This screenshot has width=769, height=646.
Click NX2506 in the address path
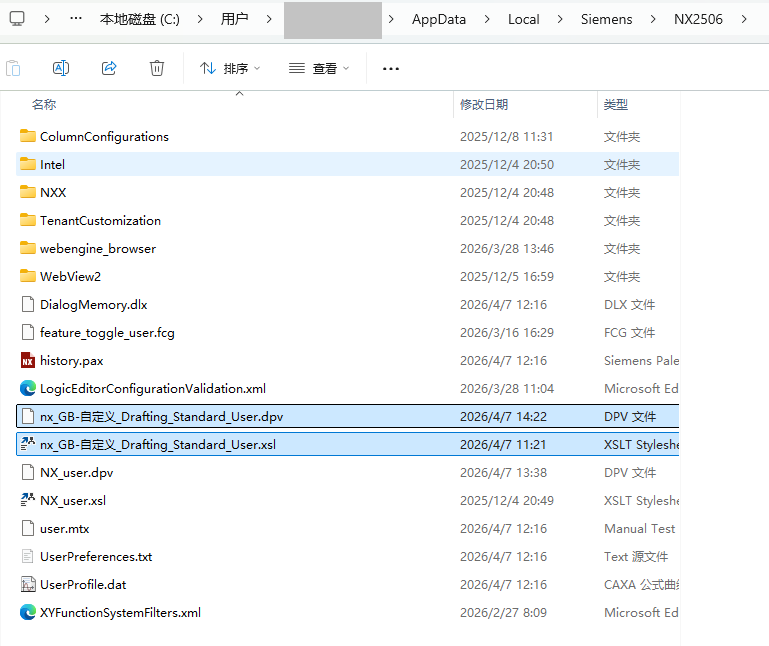pyautogui.click(x=698, y=19)
